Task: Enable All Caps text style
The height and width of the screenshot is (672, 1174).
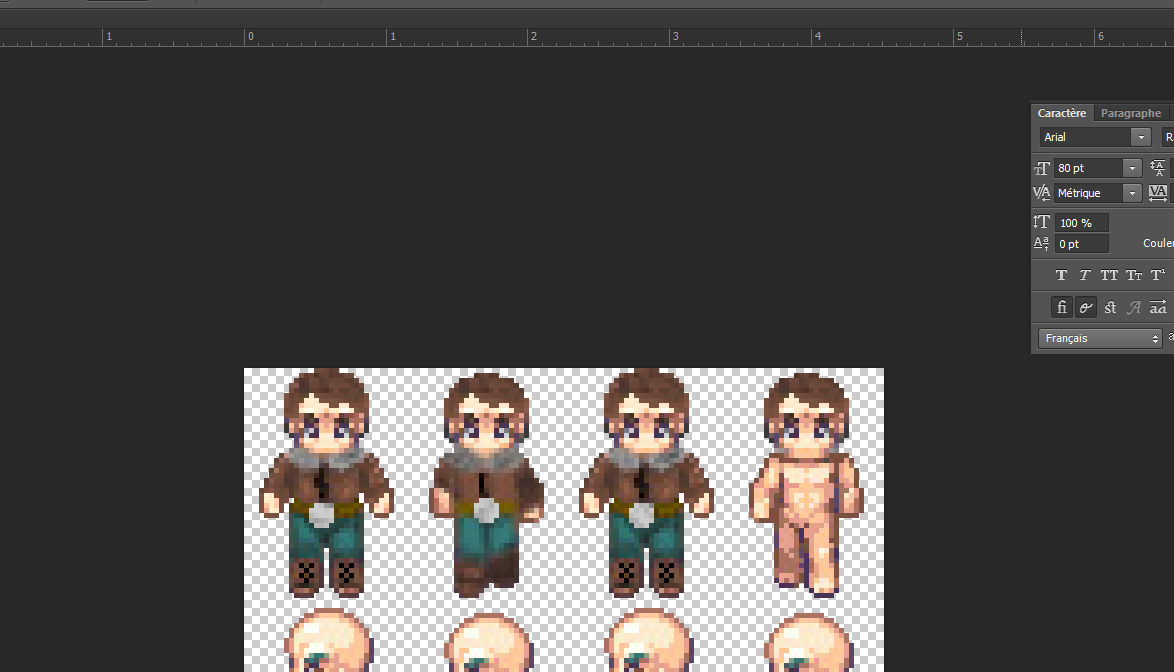Action: [1109, 275]
